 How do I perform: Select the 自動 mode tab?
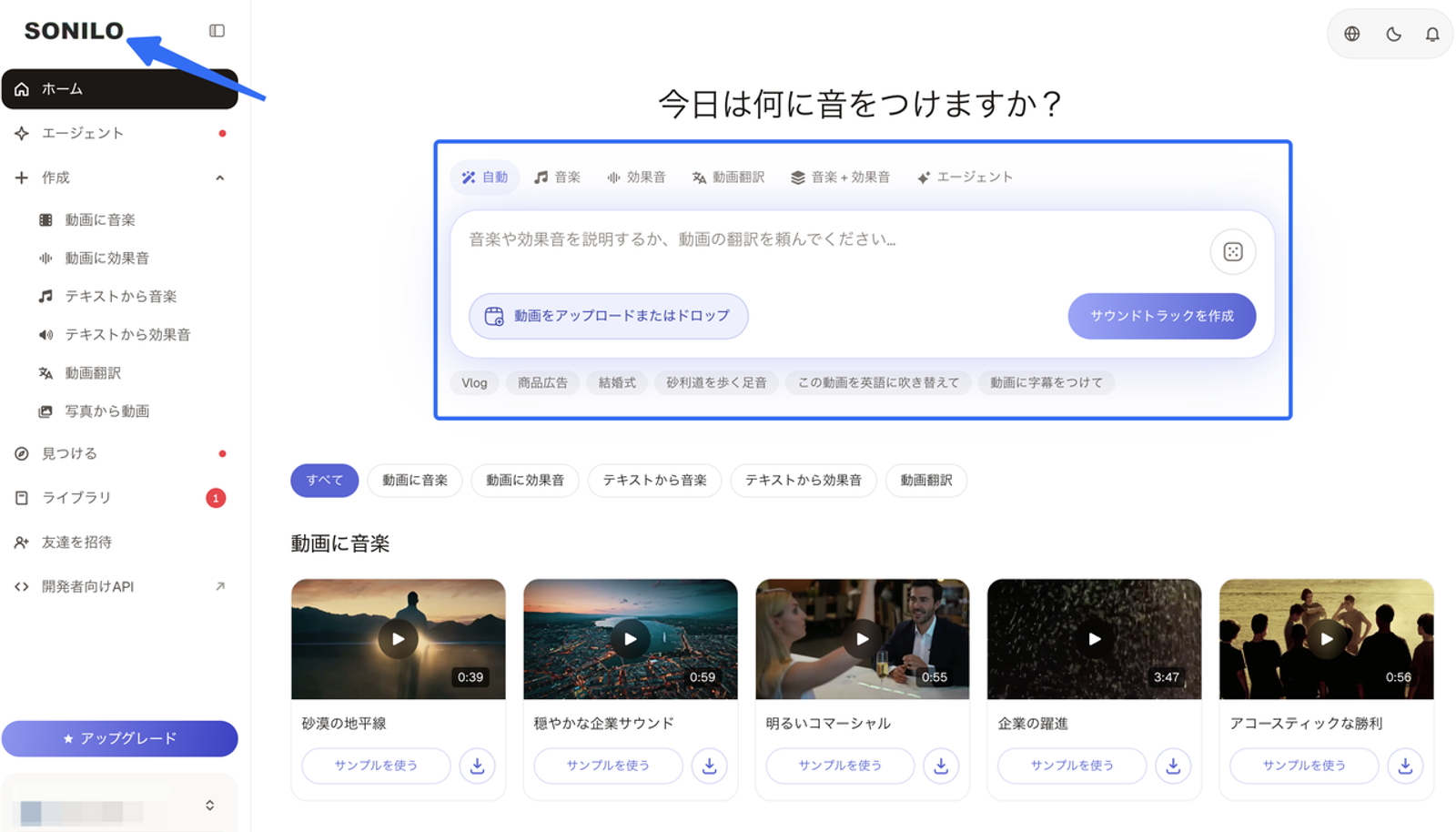point(484,178)
